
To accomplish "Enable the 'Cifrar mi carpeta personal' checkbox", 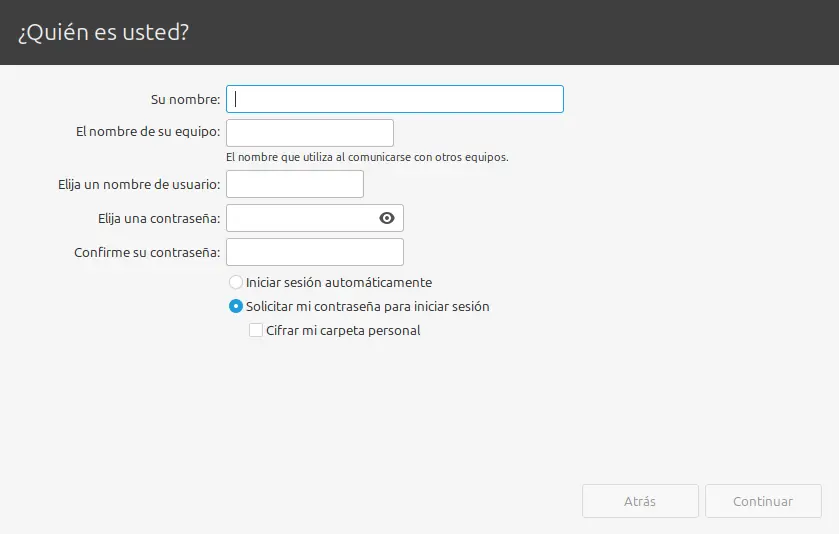I will (x=256, y=331).
